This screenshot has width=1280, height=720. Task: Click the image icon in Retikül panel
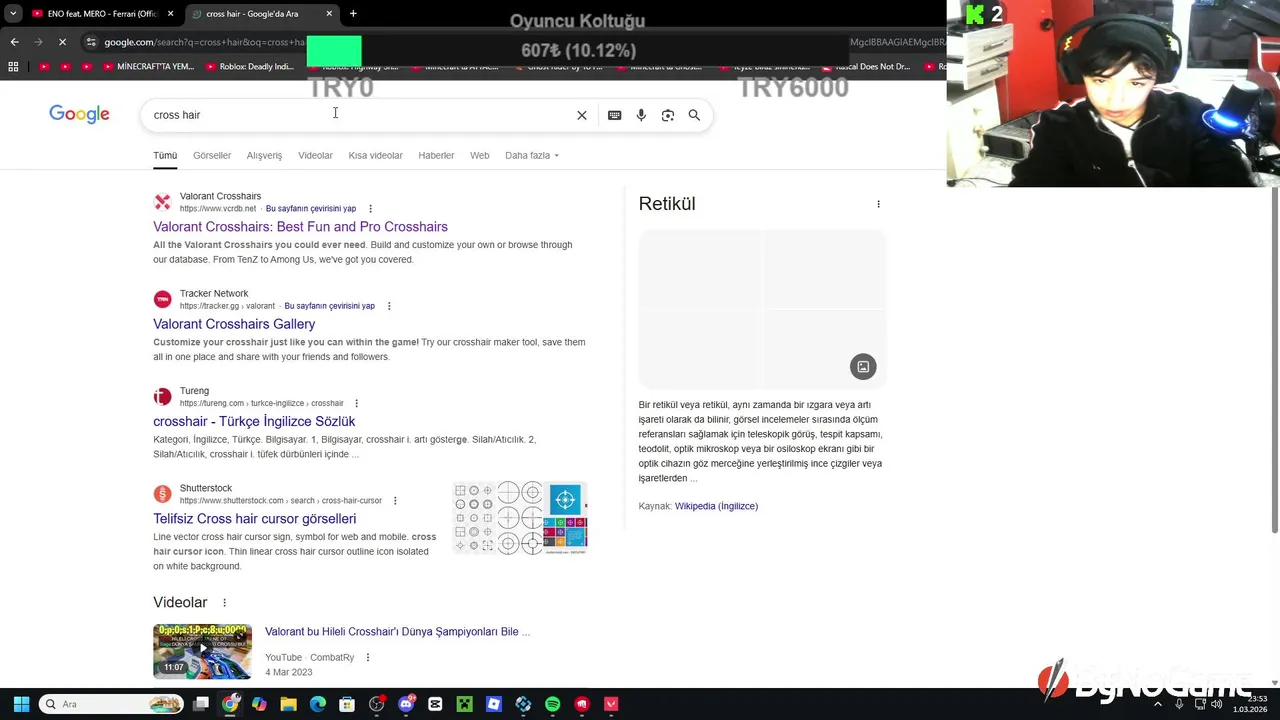[863, 367]
